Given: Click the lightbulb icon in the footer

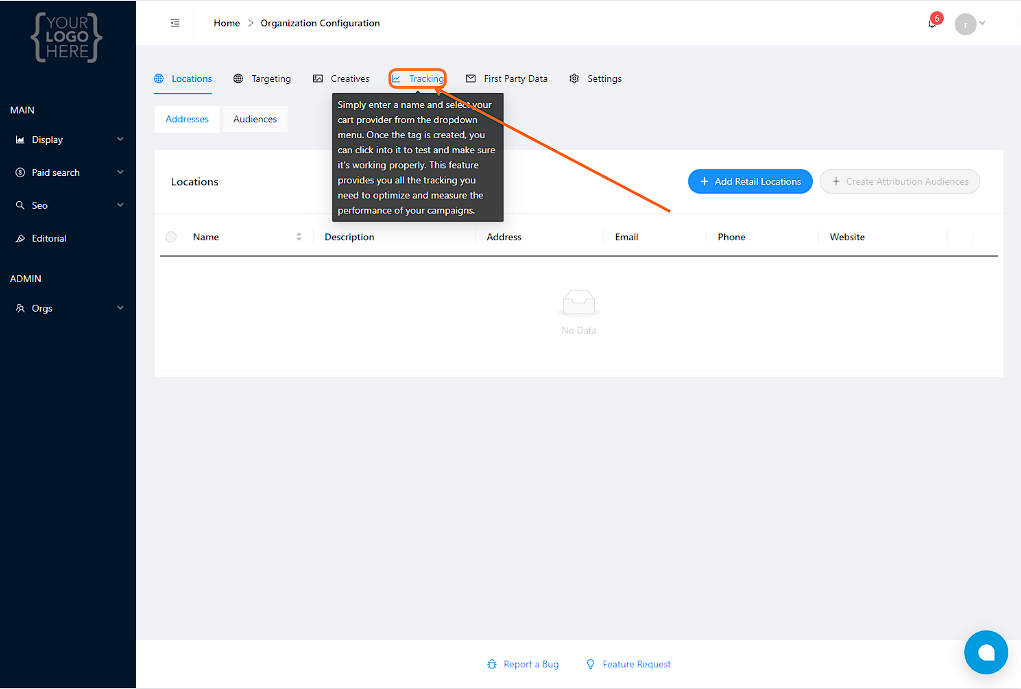Looking at the screenshot, I should click(591, 664).
